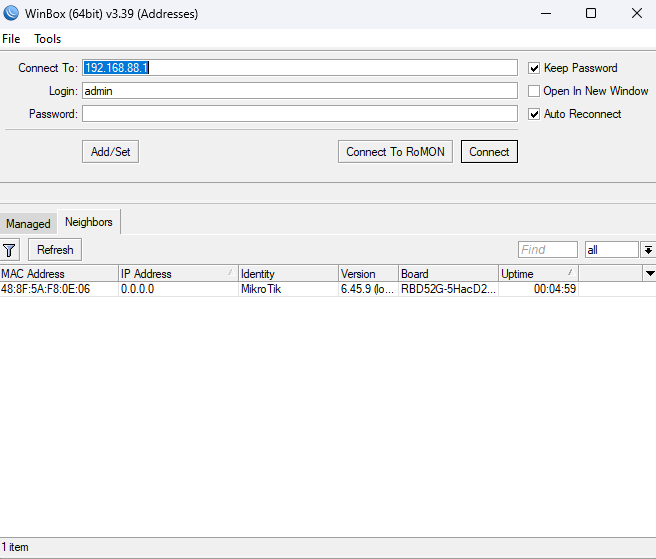Close the WinBox window
656x559 pixels.
(x=637, y=13)
